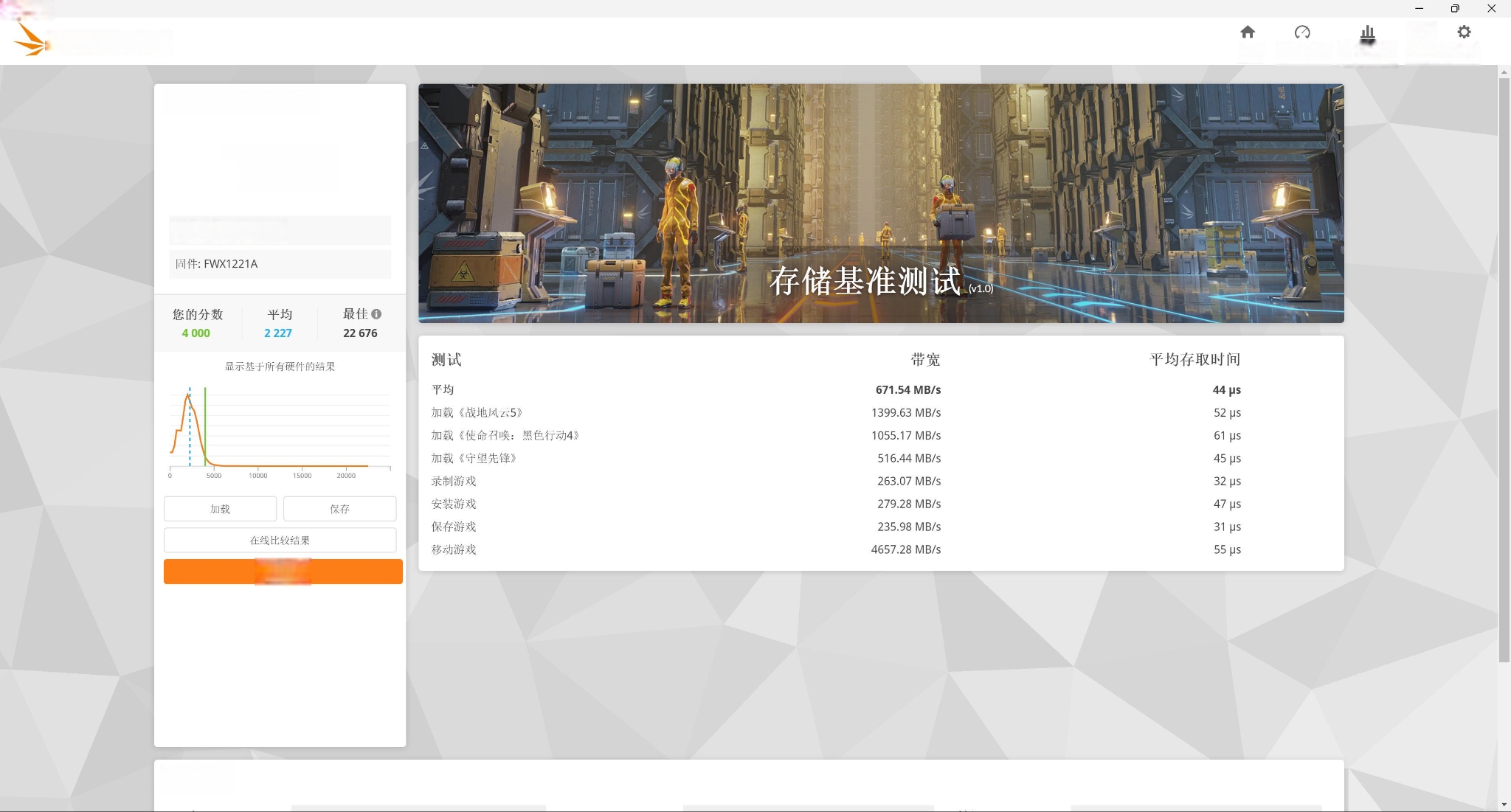Click the 1055.17 MB/s value

[x=906, y=435]
